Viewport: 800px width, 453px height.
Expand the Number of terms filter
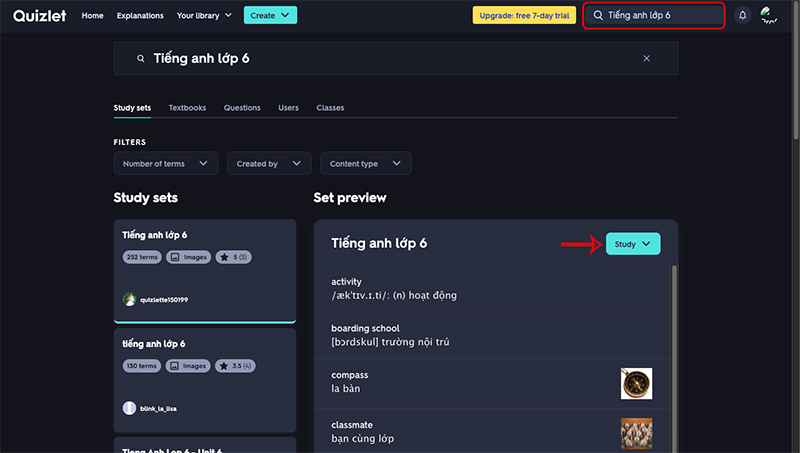coord(166,164)
